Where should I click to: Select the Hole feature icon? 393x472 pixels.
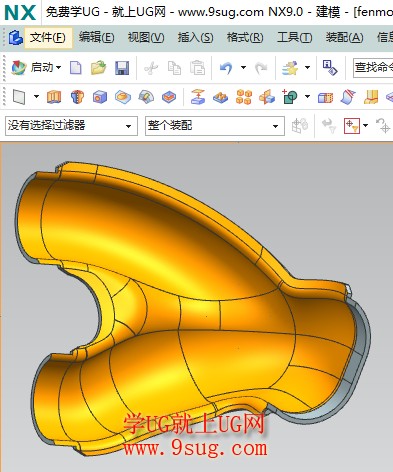coord(100,97)
